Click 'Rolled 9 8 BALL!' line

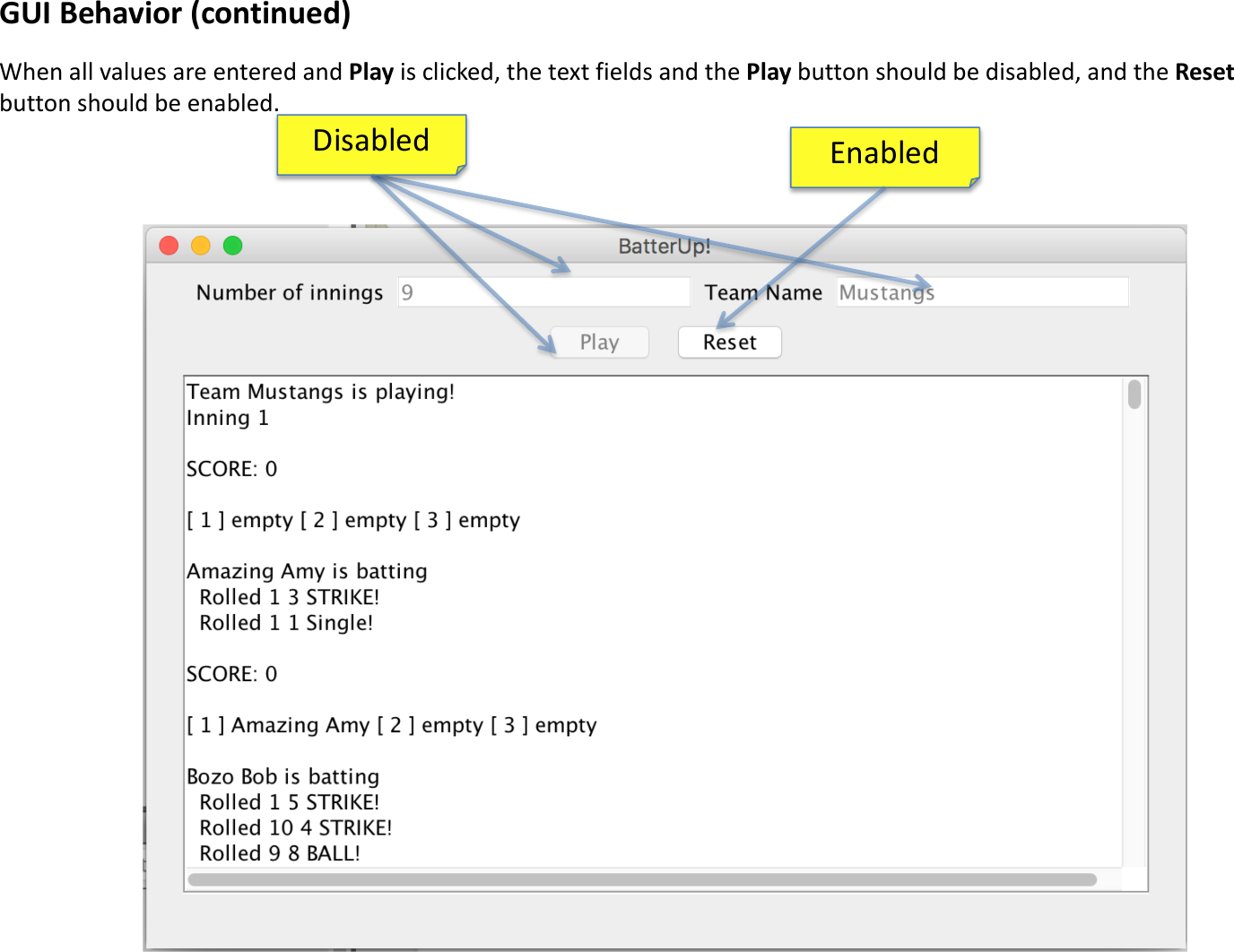pos(280,853)
